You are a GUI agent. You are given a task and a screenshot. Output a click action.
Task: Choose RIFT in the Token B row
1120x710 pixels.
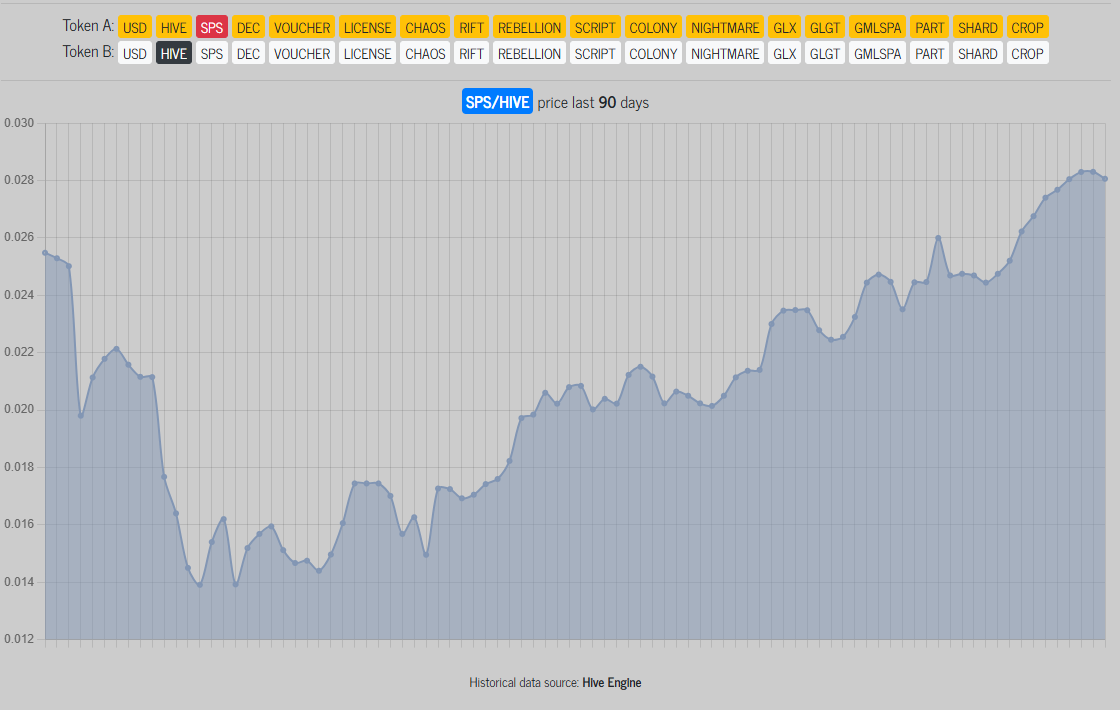(471, 53)
